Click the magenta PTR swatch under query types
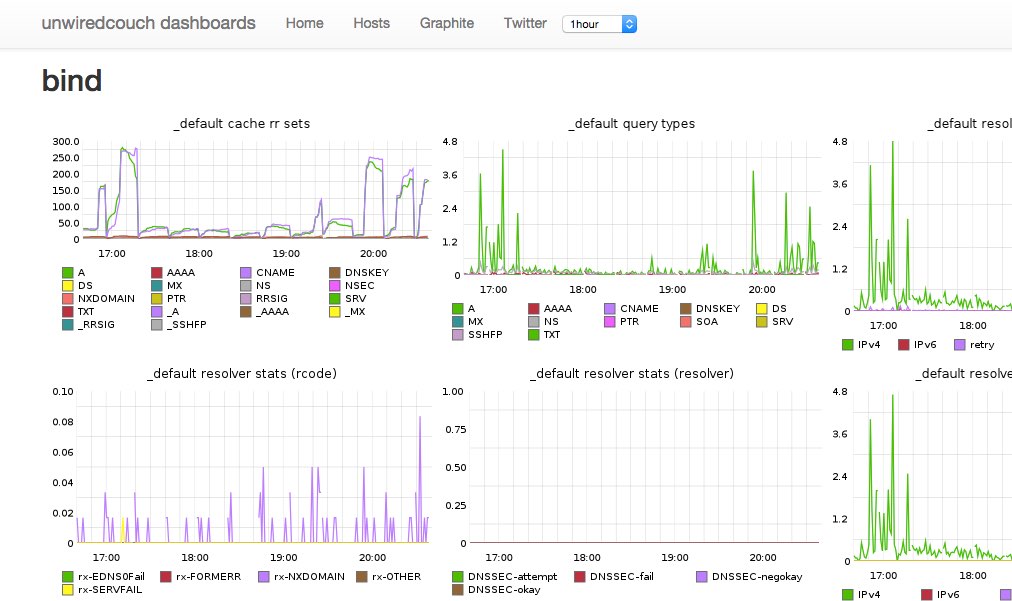This screenshot has height=601, width=1012. click(x=610, y=321)
